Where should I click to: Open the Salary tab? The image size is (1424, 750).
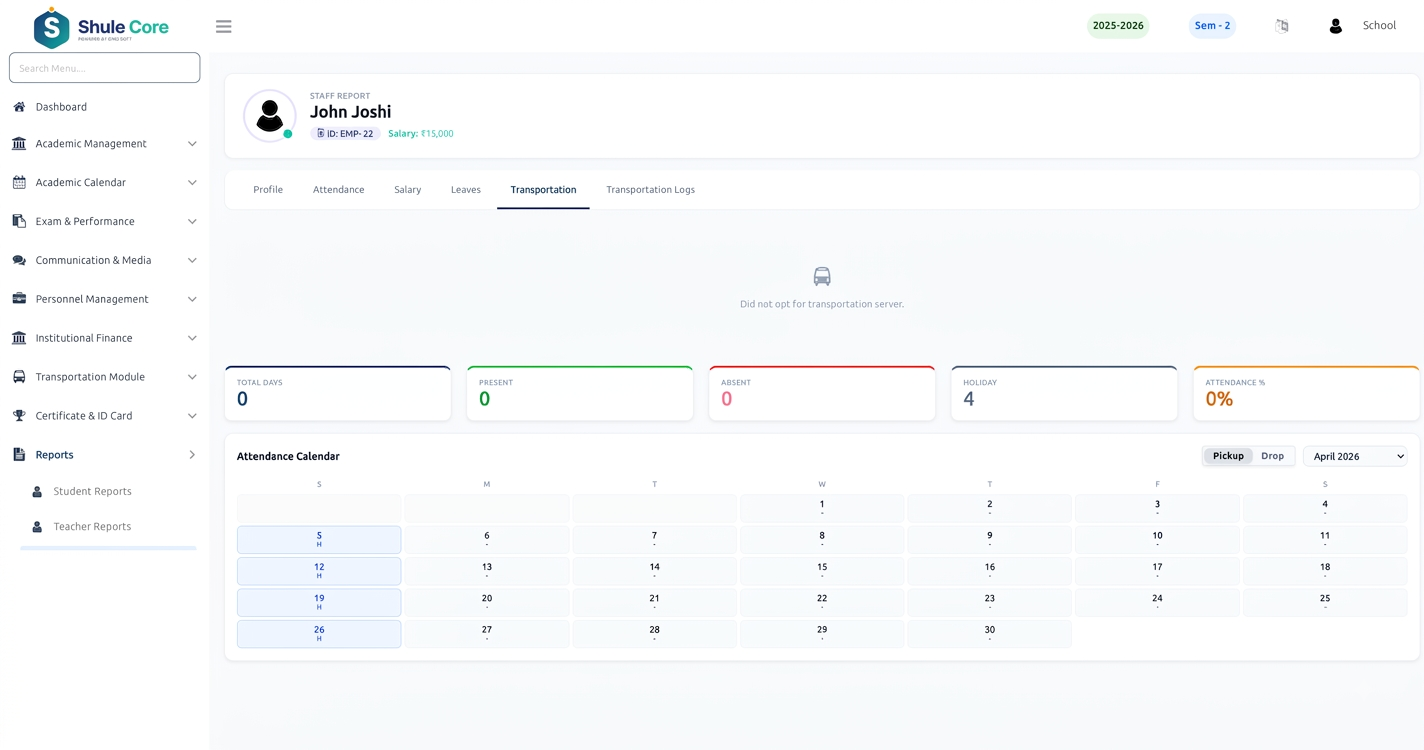tap(407, 190)
